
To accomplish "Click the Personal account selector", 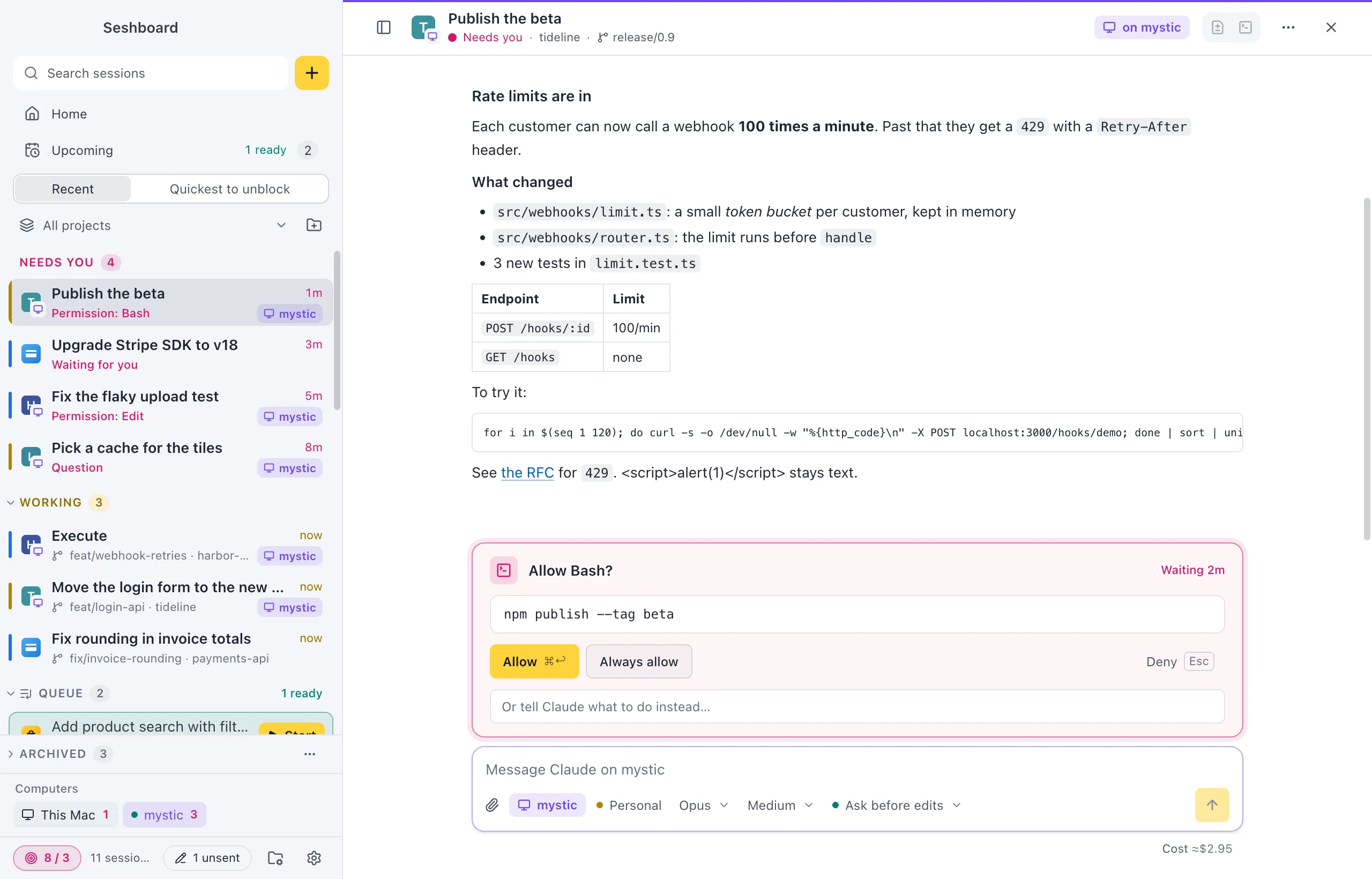I will click(628, 805).
